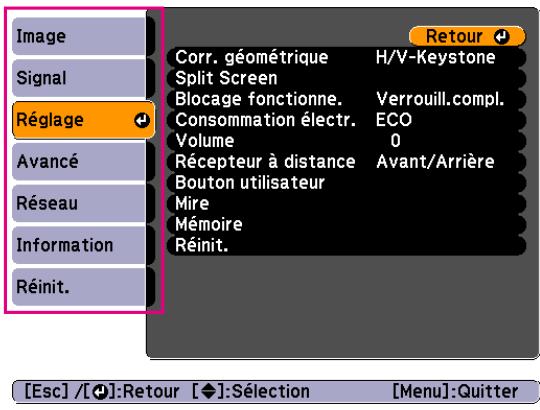
Task: Click the orange Retour button
Action: click(x=467, y=36)
